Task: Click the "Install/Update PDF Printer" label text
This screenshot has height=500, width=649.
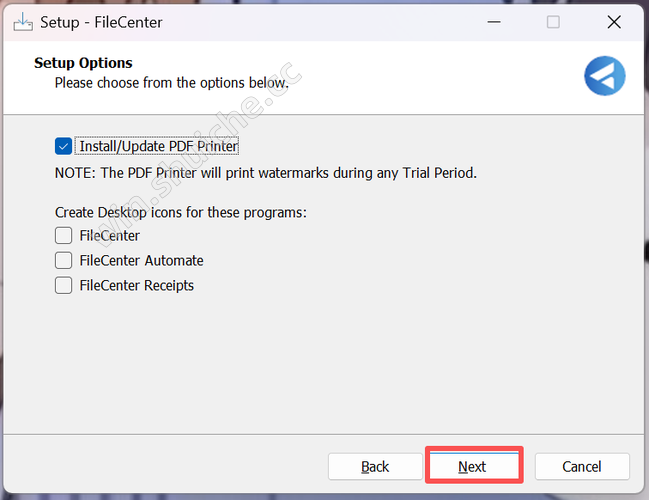Action: pos(158,146)
